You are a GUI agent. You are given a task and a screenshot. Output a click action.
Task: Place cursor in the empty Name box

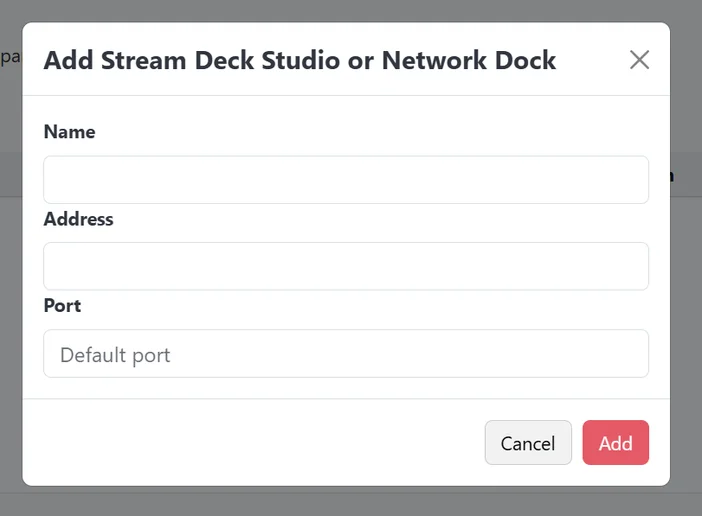point(346,180)
